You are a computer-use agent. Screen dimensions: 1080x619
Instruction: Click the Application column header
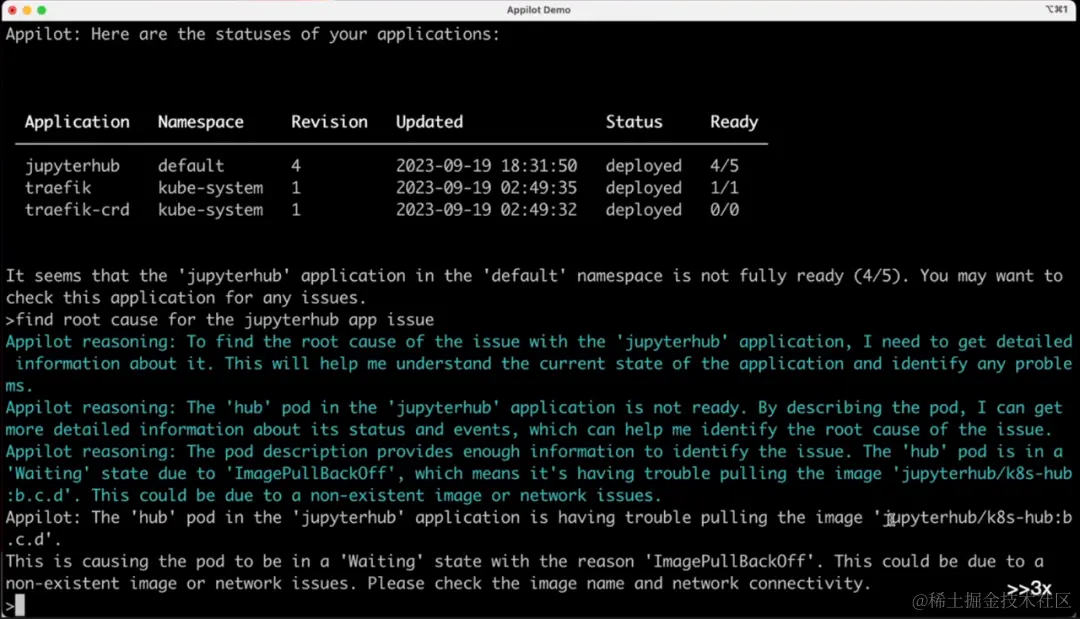pos(77,122)
